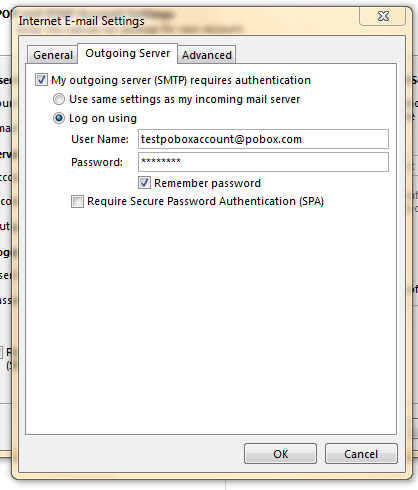Focus the Password input field
Image resolution: width=418 pixels, height=490 pixels.
coord(263,162)
